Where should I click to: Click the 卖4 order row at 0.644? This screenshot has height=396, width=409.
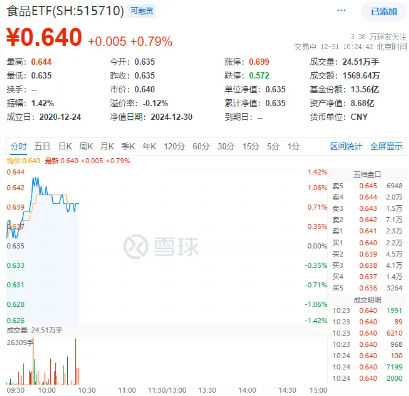tap(367, 197)
